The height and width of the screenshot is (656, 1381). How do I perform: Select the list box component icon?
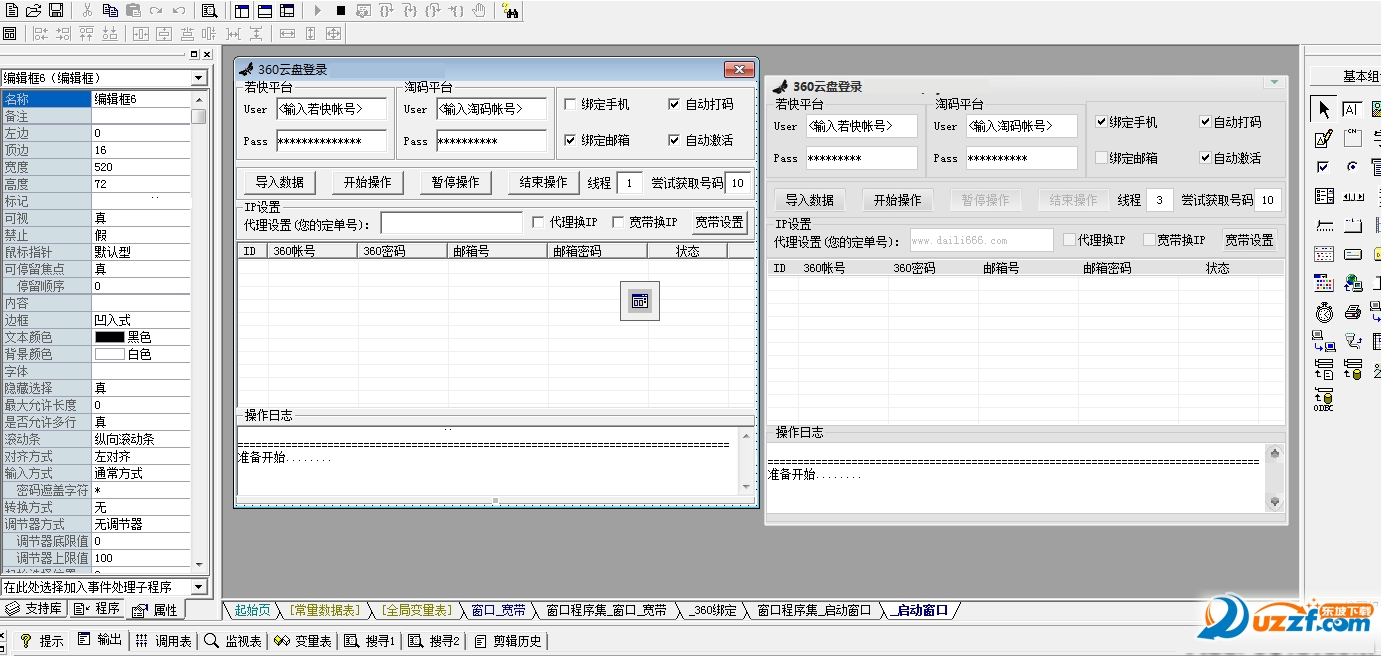pyautogui.click(x=1325, y=196)
